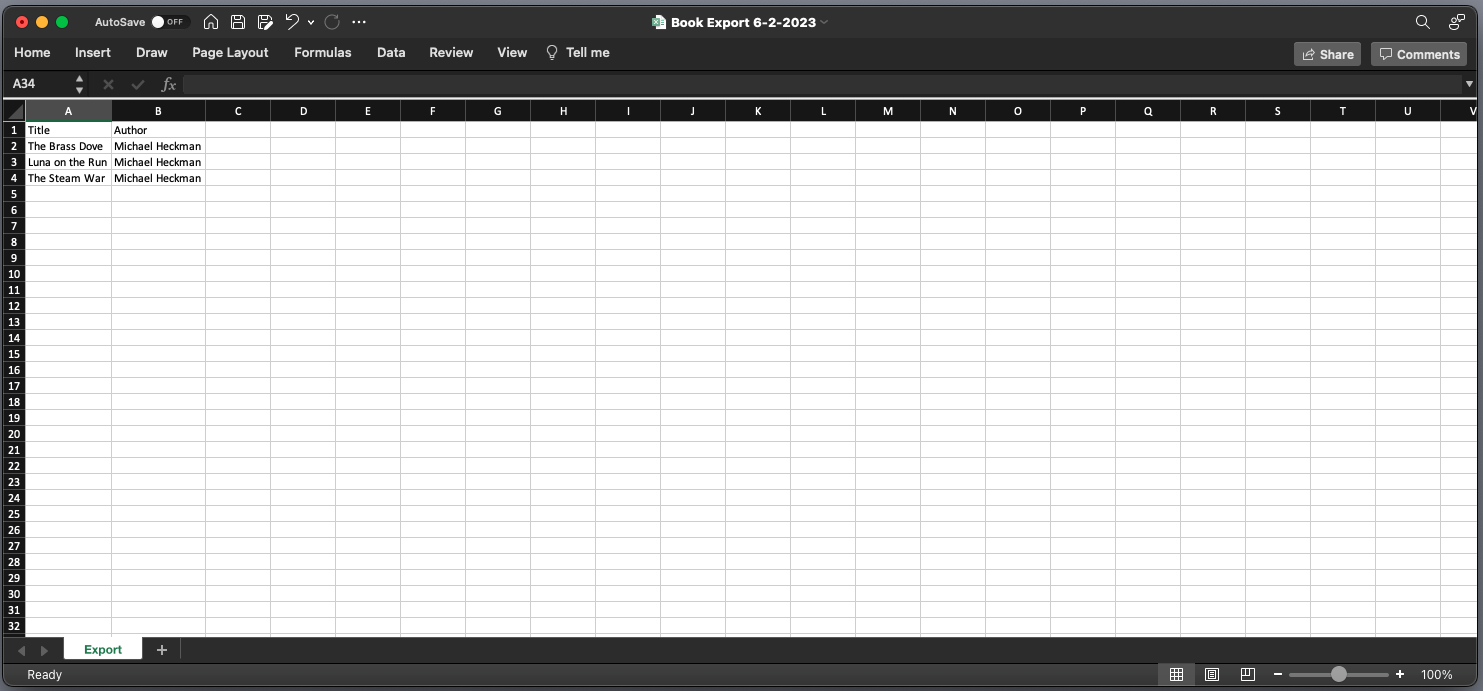
Task: Switch to Page Layout view icon
Action: pos(1212,675)
